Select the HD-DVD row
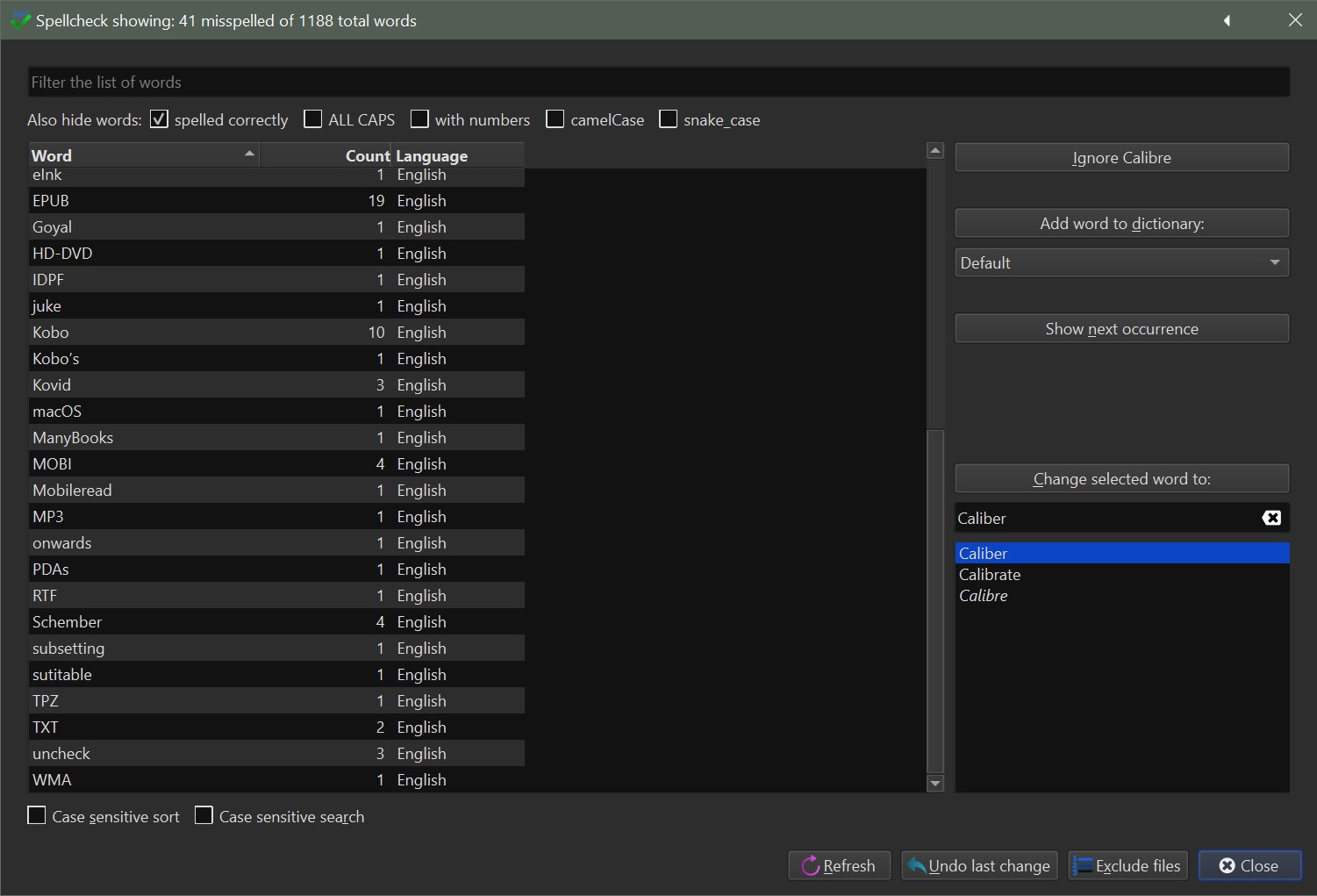The width and height of the screenshot is (1317, 896). tap(276, 254)
